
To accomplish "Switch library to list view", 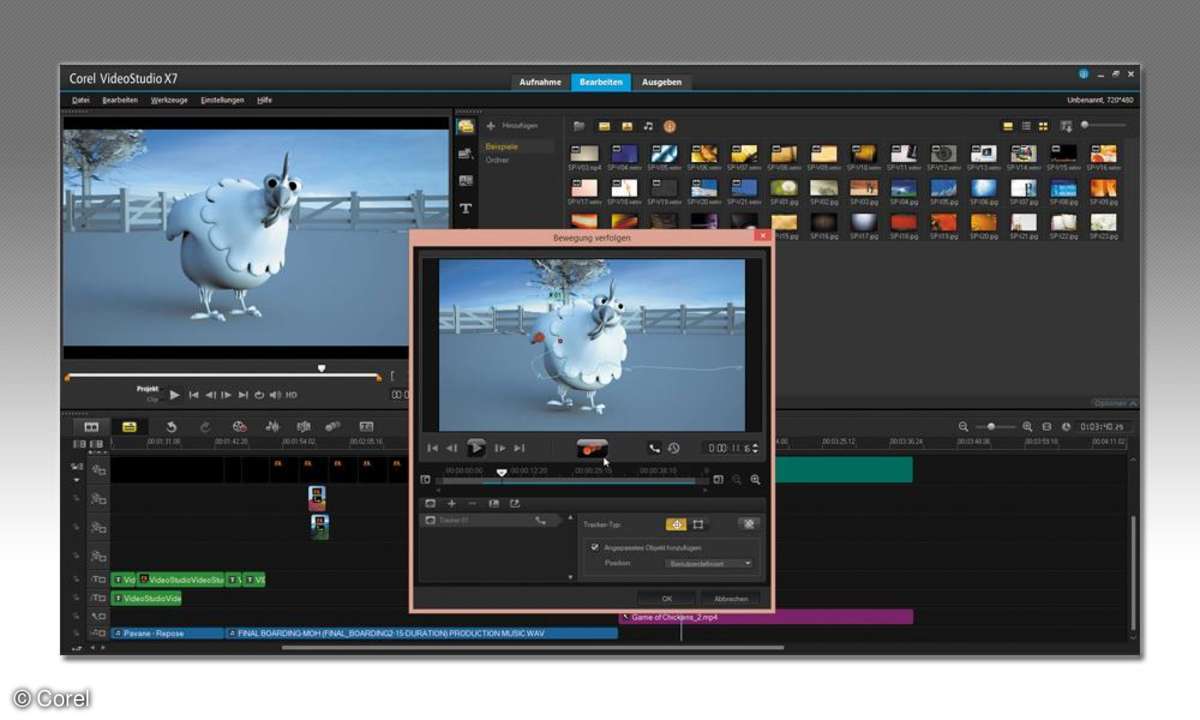I will coord(1026,126).
